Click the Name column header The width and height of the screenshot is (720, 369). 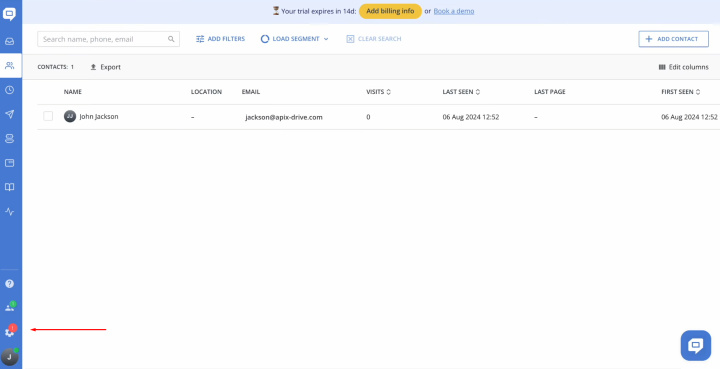click(73, 92)
